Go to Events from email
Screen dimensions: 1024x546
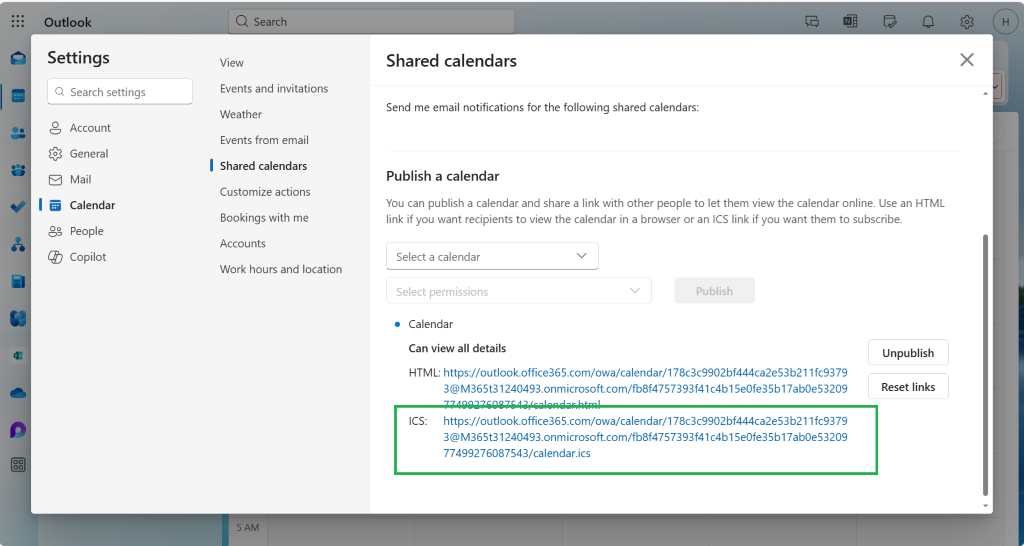[x=264, y=140]
